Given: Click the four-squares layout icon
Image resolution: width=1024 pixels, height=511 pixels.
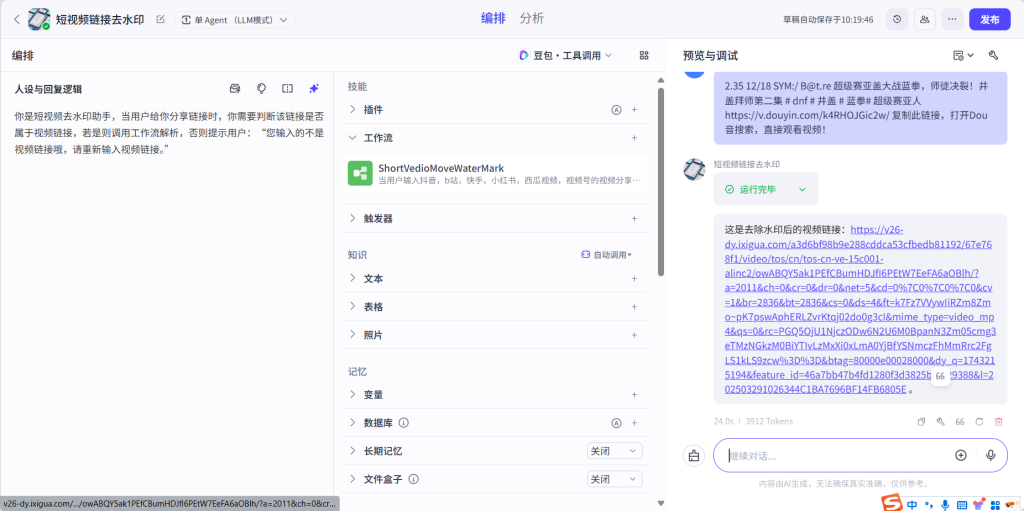Looking at the screenshot, I should 645,56.
